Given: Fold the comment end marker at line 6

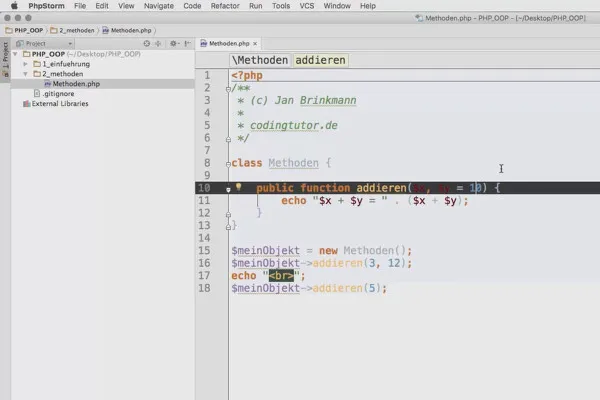Looking at the screenshot, I should pos(228,140).
